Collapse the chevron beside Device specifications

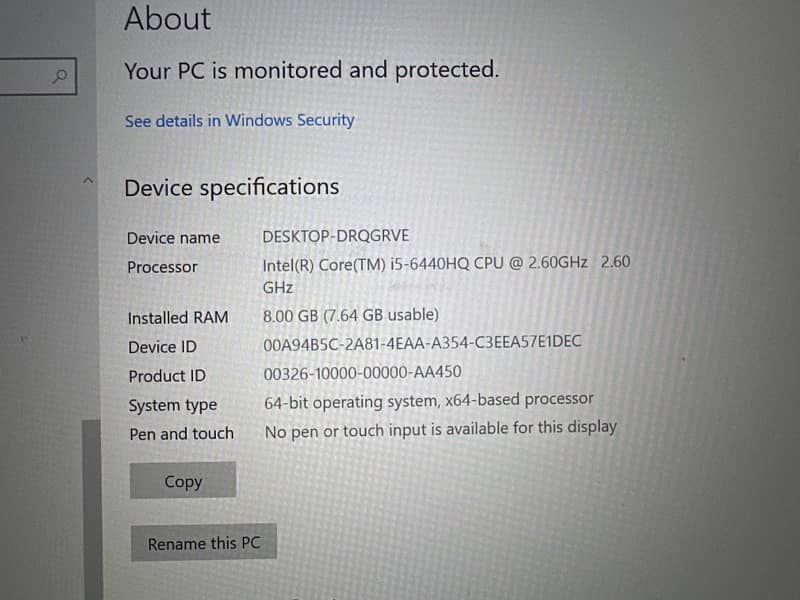[88, 180]
